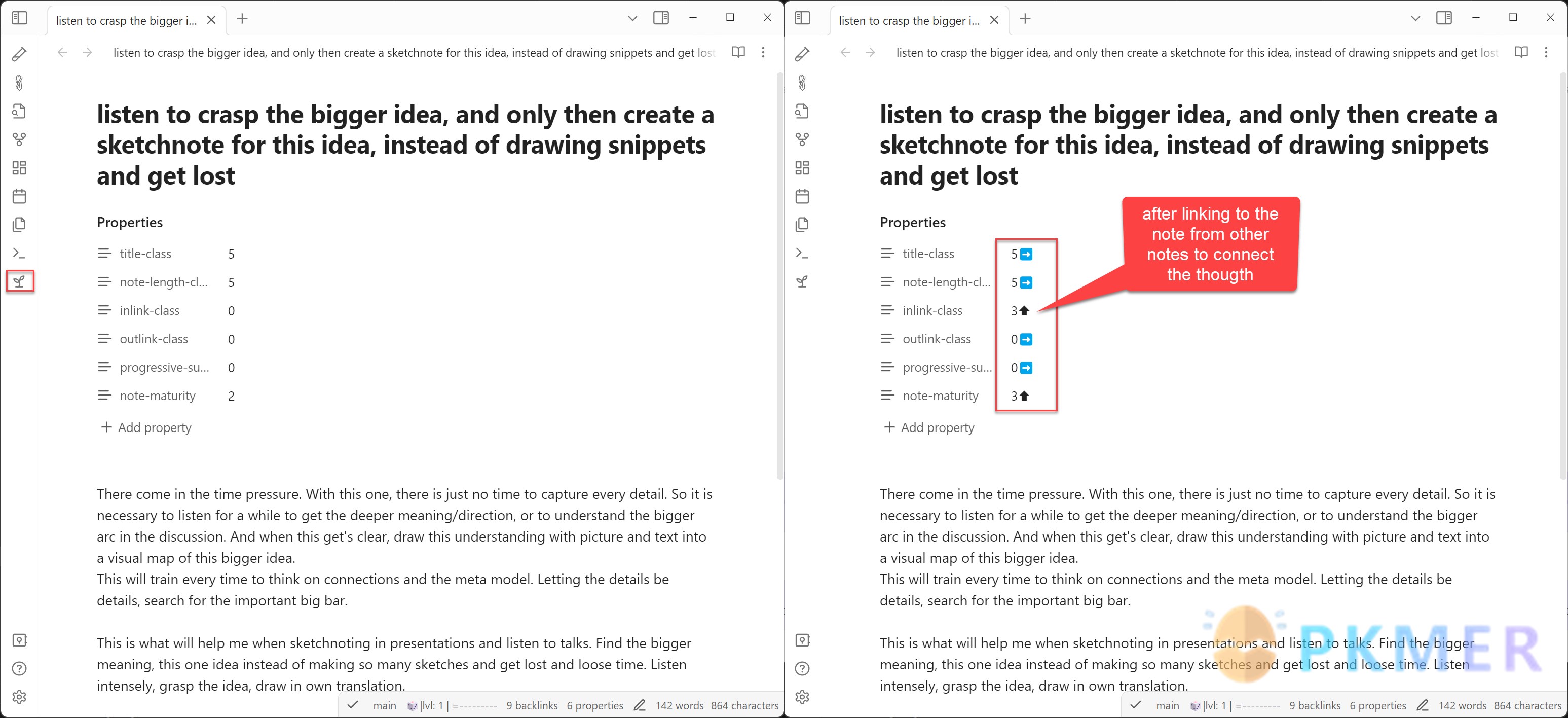1568x718 pixels.
Task: Close the note tab in right window
Action: point(994,20)
